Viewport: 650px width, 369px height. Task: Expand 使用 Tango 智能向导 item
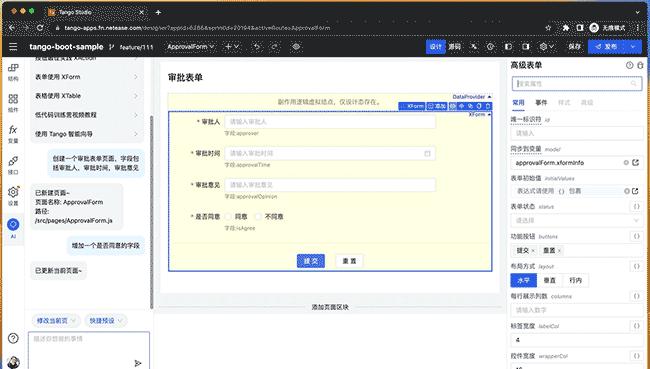(87, 134)
